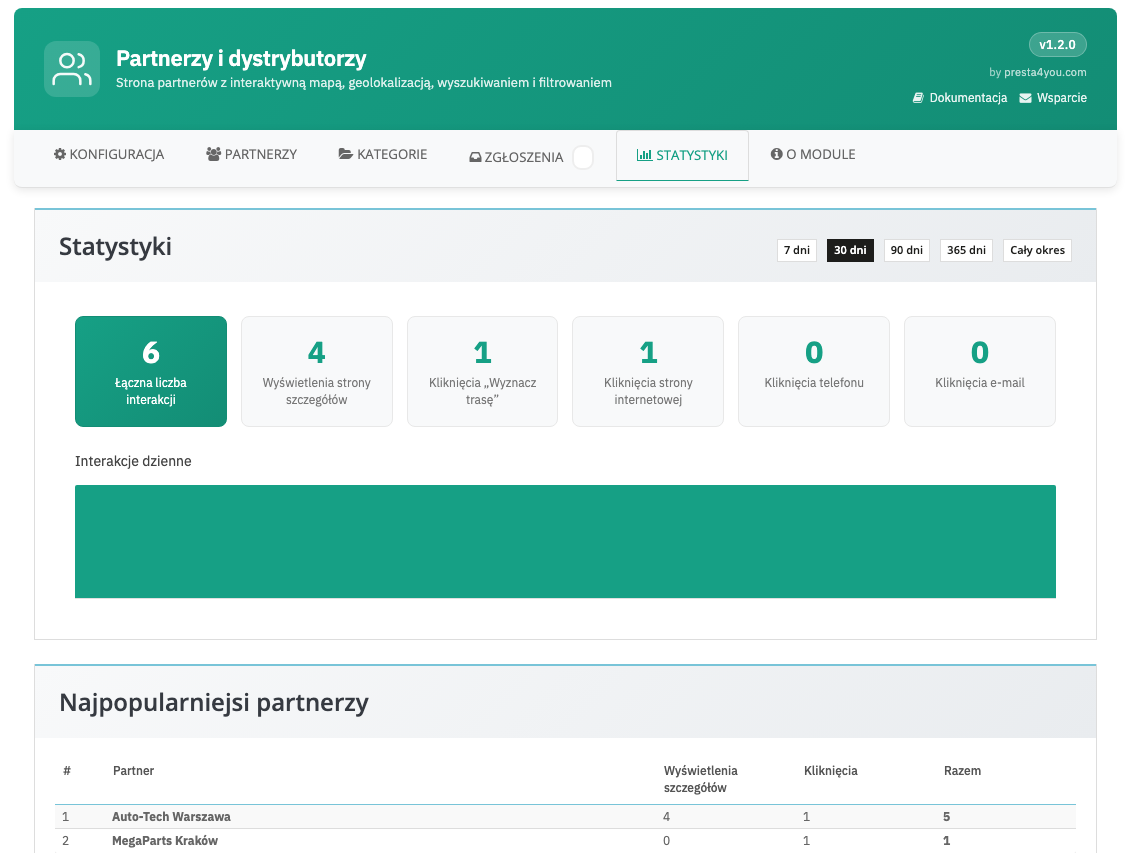The height and width of the screenshot is (853, 1128).
Task: Click the Kliknięcia column header in the table
Action: [x=831, y=771]
